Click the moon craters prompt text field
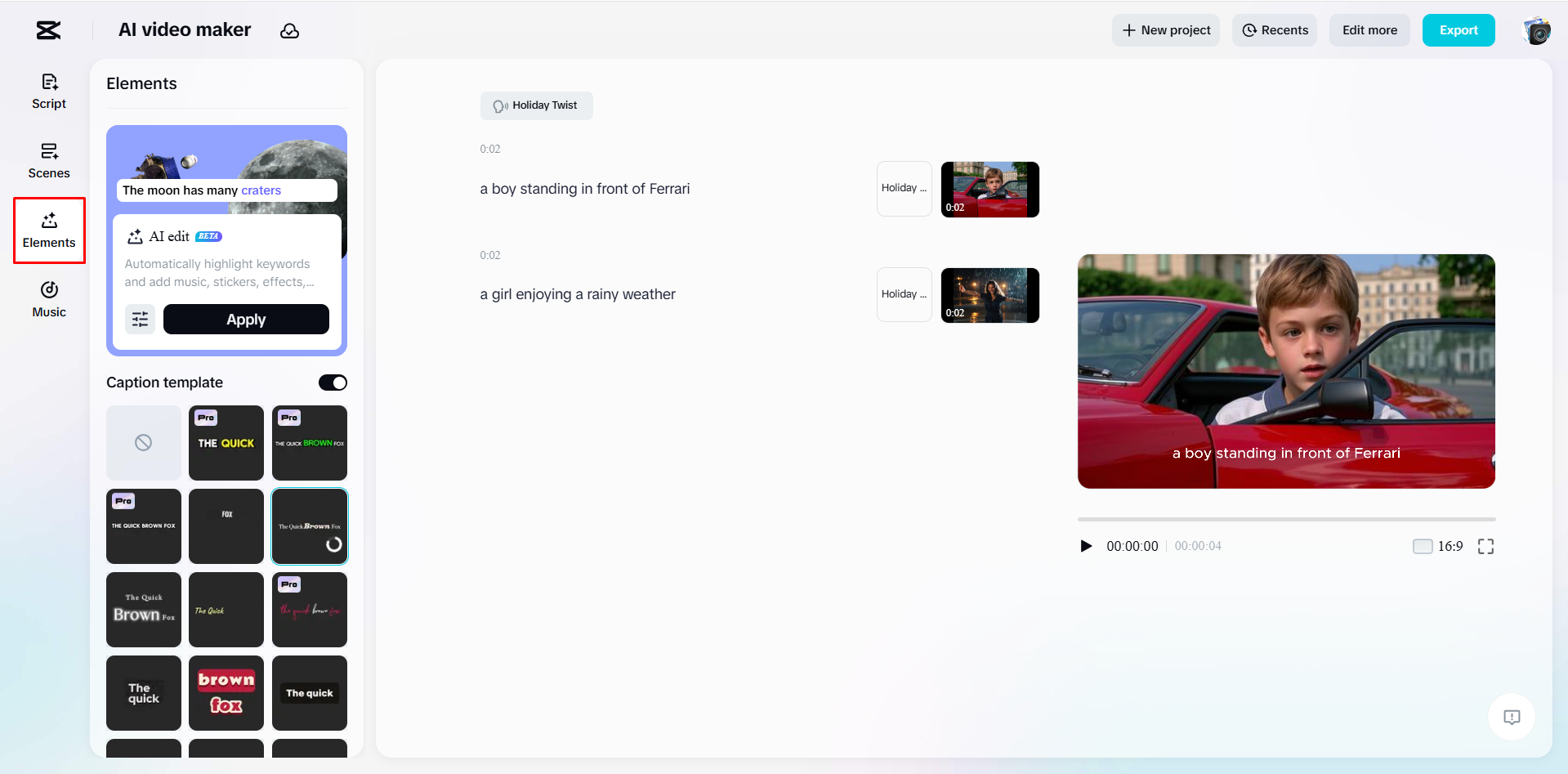This screenshot has width=1568, height=774. [226, 190]
